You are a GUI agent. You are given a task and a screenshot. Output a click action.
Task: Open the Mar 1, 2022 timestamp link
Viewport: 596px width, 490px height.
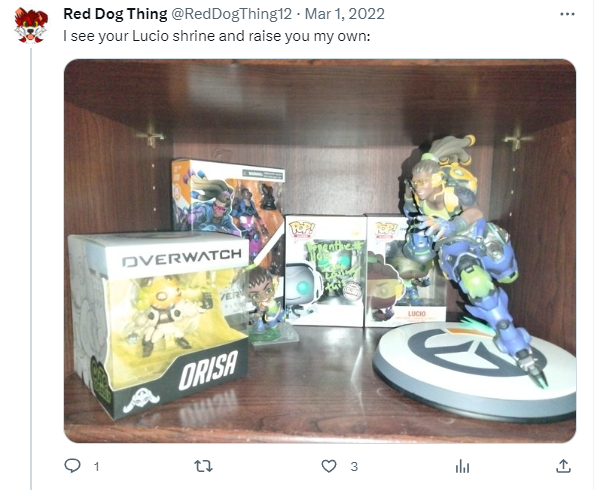(x=345, y=14)
